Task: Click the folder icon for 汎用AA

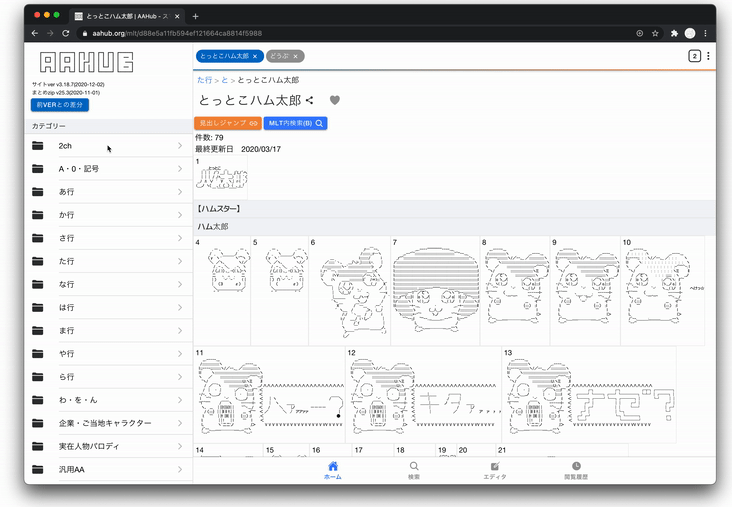Action: 38,469
